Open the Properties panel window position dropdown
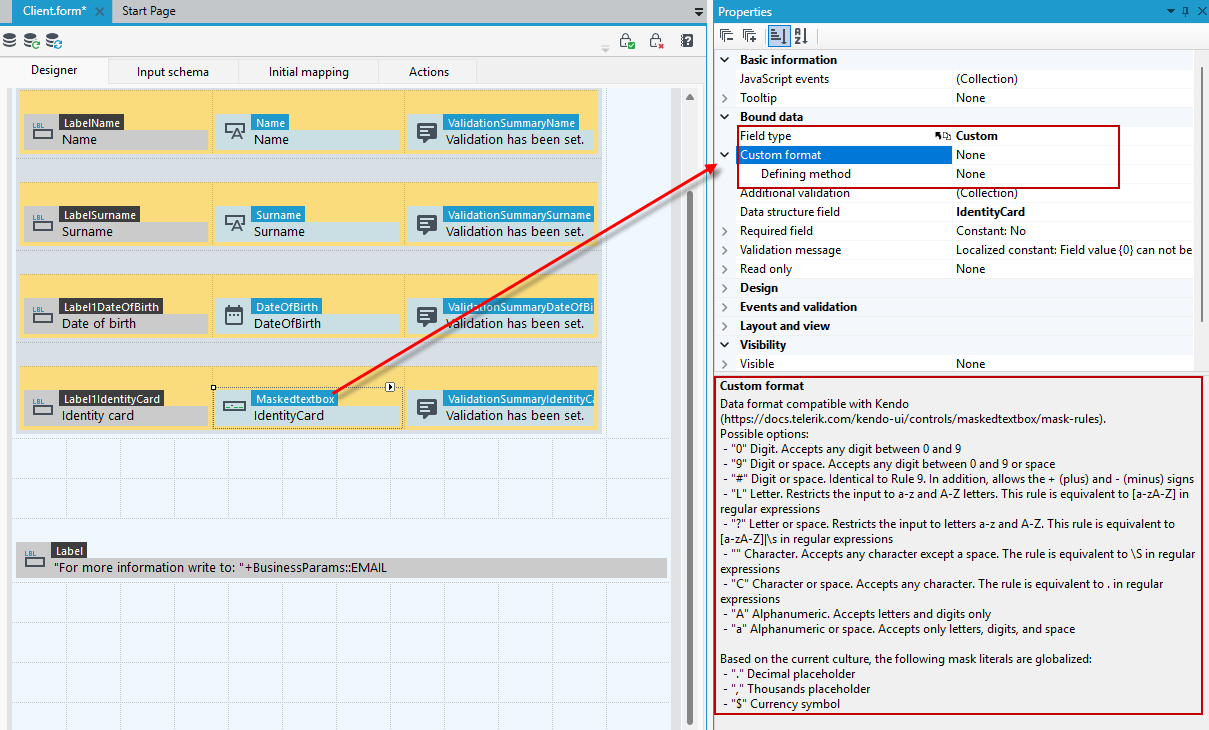1209x730 pixels. pos(1171,11)
